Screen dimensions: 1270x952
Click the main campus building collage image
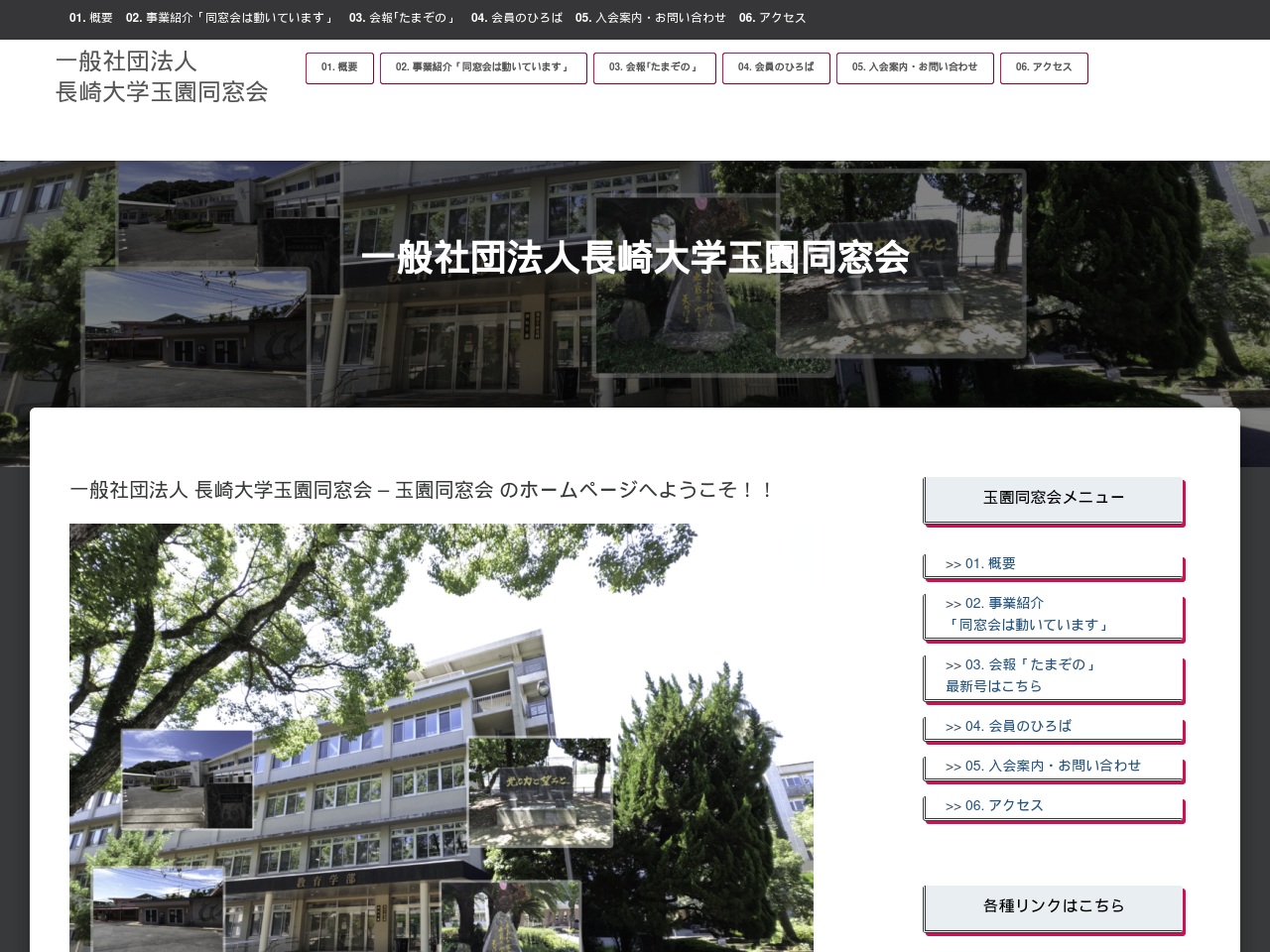pyautogui.click(x=442, y=738)
